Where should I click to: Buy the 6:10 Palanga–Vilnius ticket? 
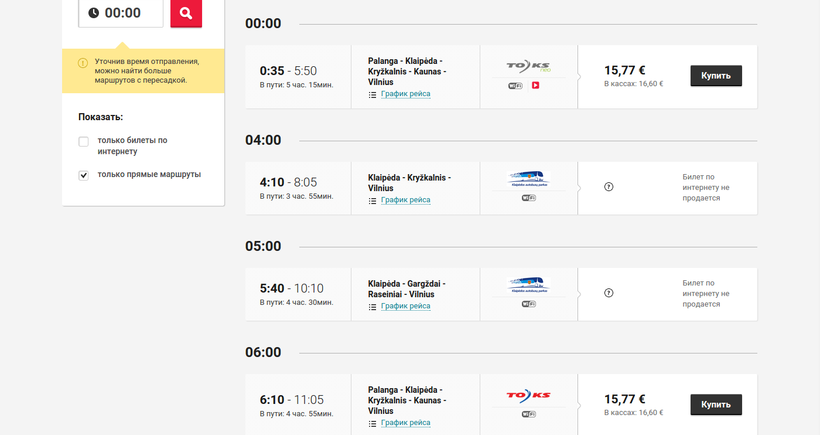click(716, 404)
